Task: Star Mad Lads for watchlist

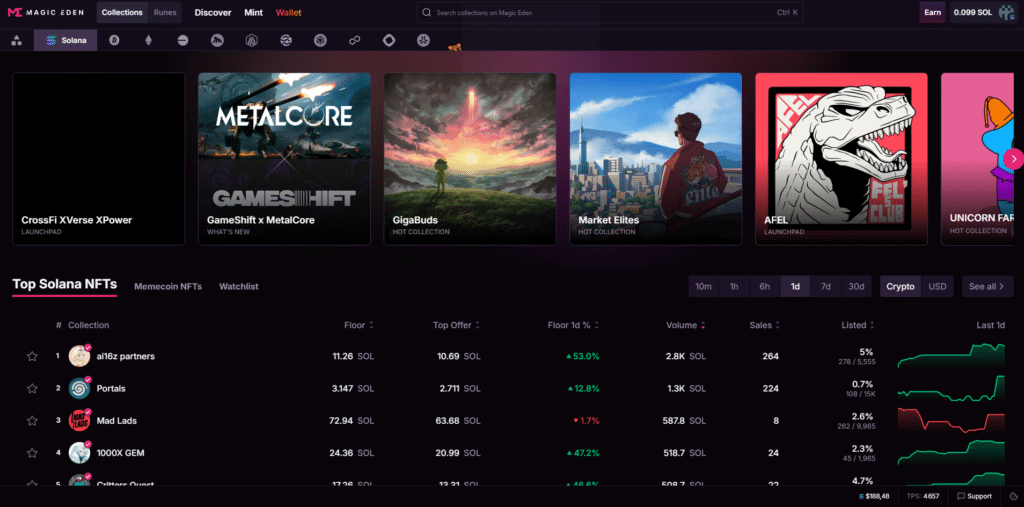Action: click(x=32, y=420)
